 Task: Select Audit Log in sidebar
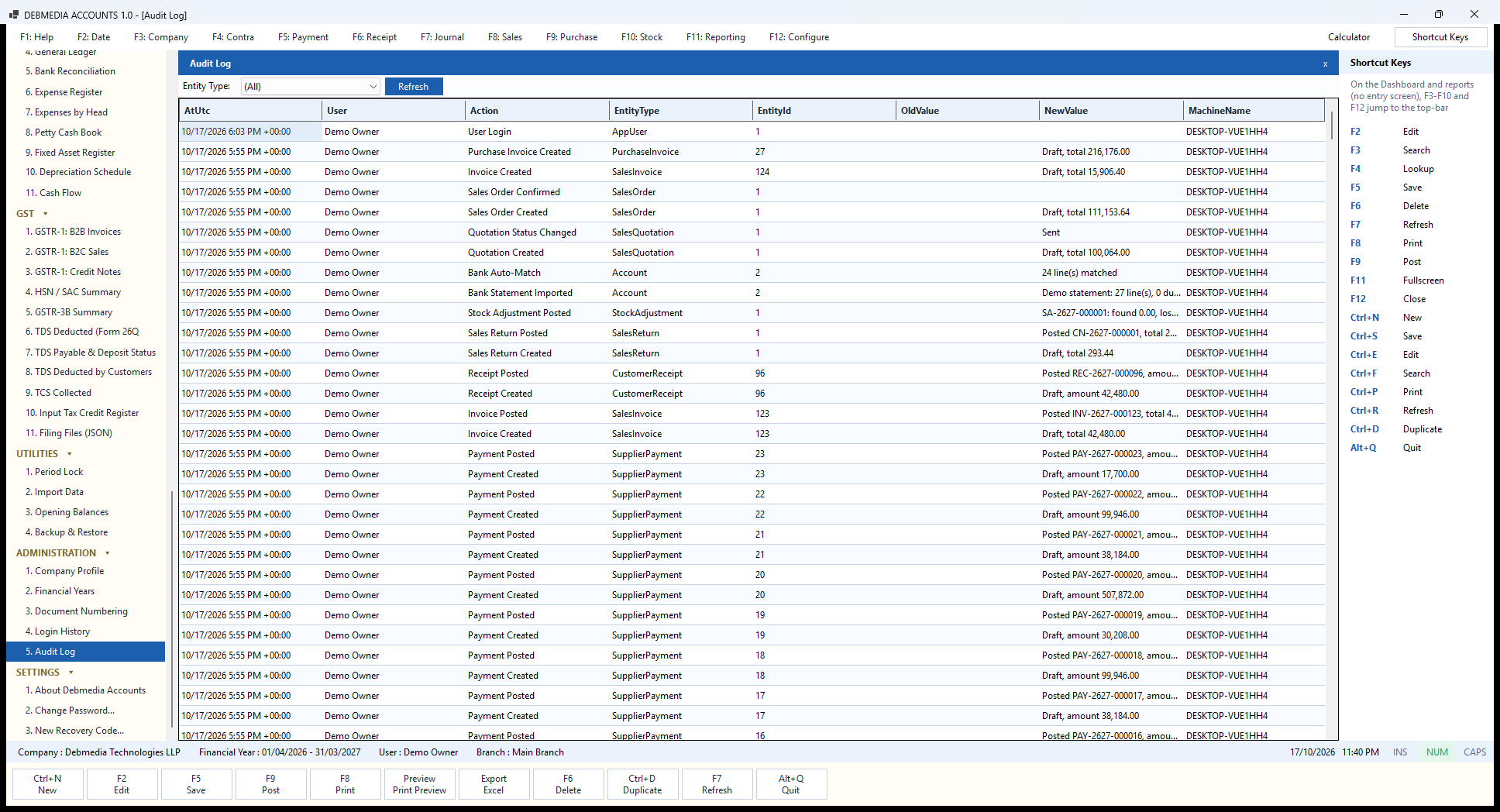[85, 652]
